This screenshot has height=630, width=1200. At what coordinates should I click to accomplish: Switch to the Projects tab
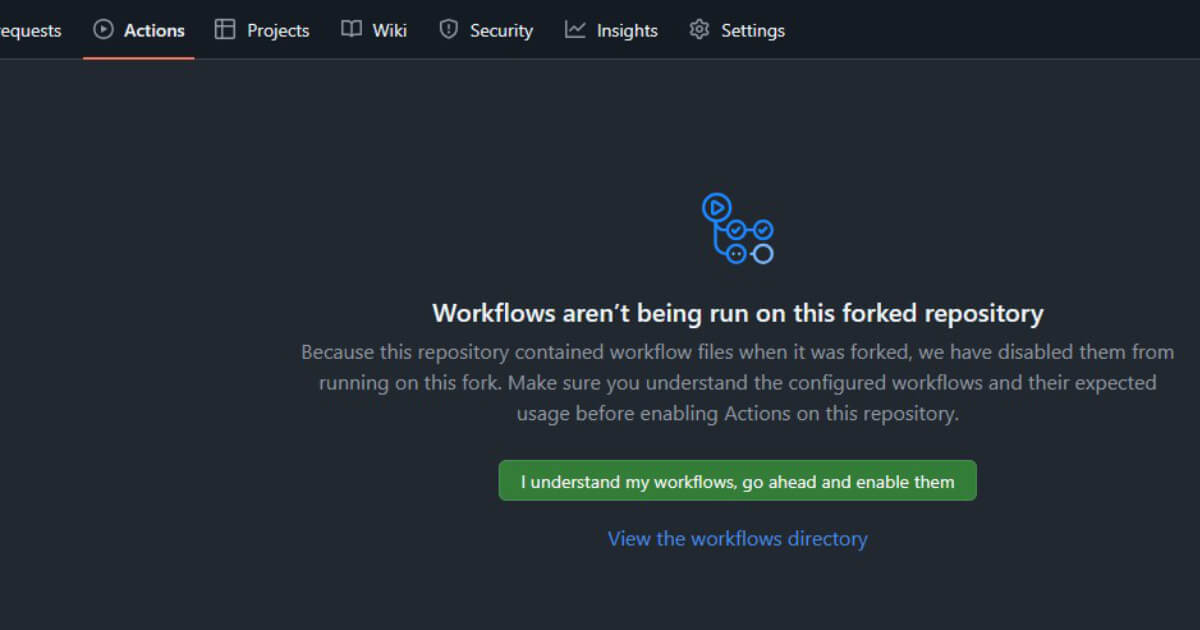click(278, 31)
